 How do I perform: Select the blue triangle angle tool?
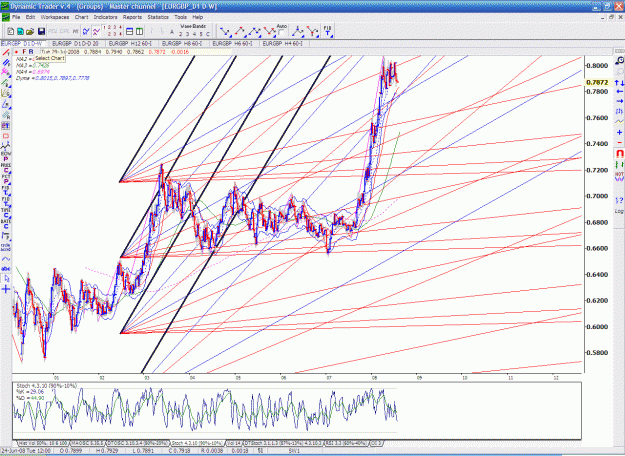[6, 104]
